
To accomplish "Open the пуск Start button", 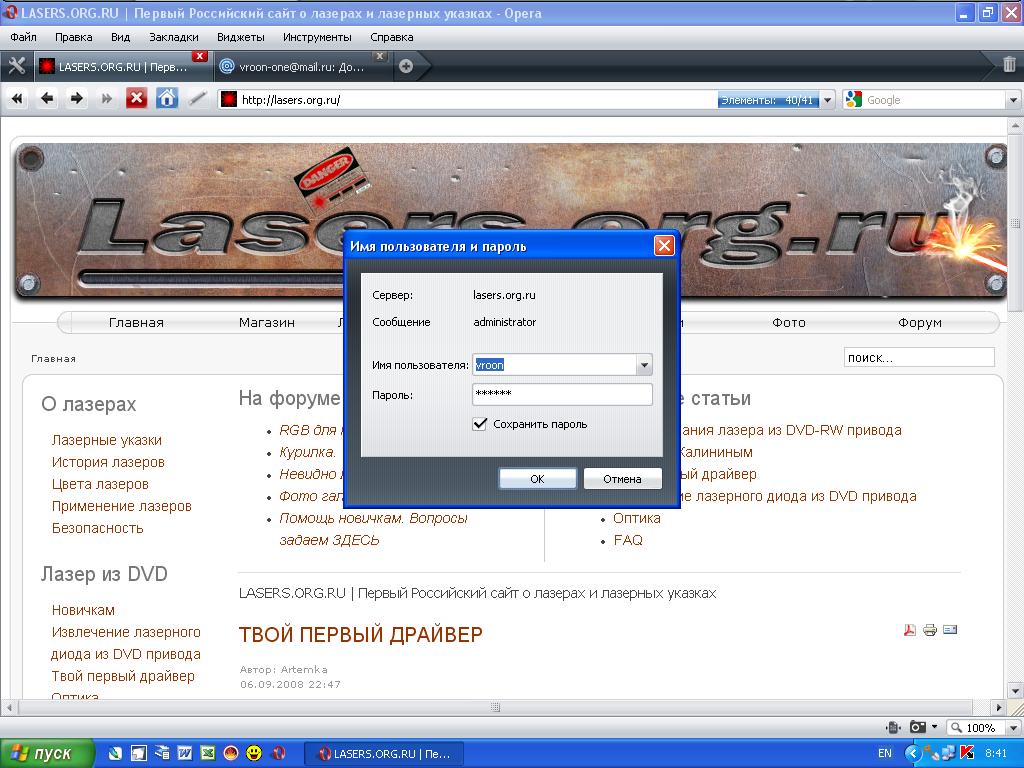I will pos(46,754).
